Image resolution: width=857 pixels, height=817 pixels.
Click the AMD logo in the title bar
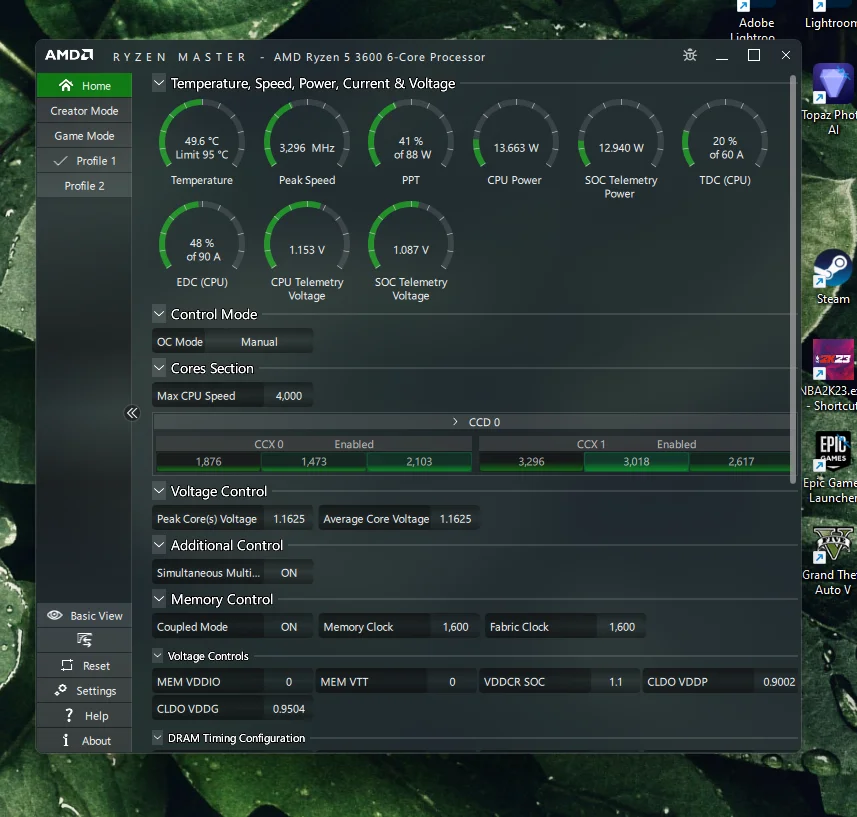(69, 55)
